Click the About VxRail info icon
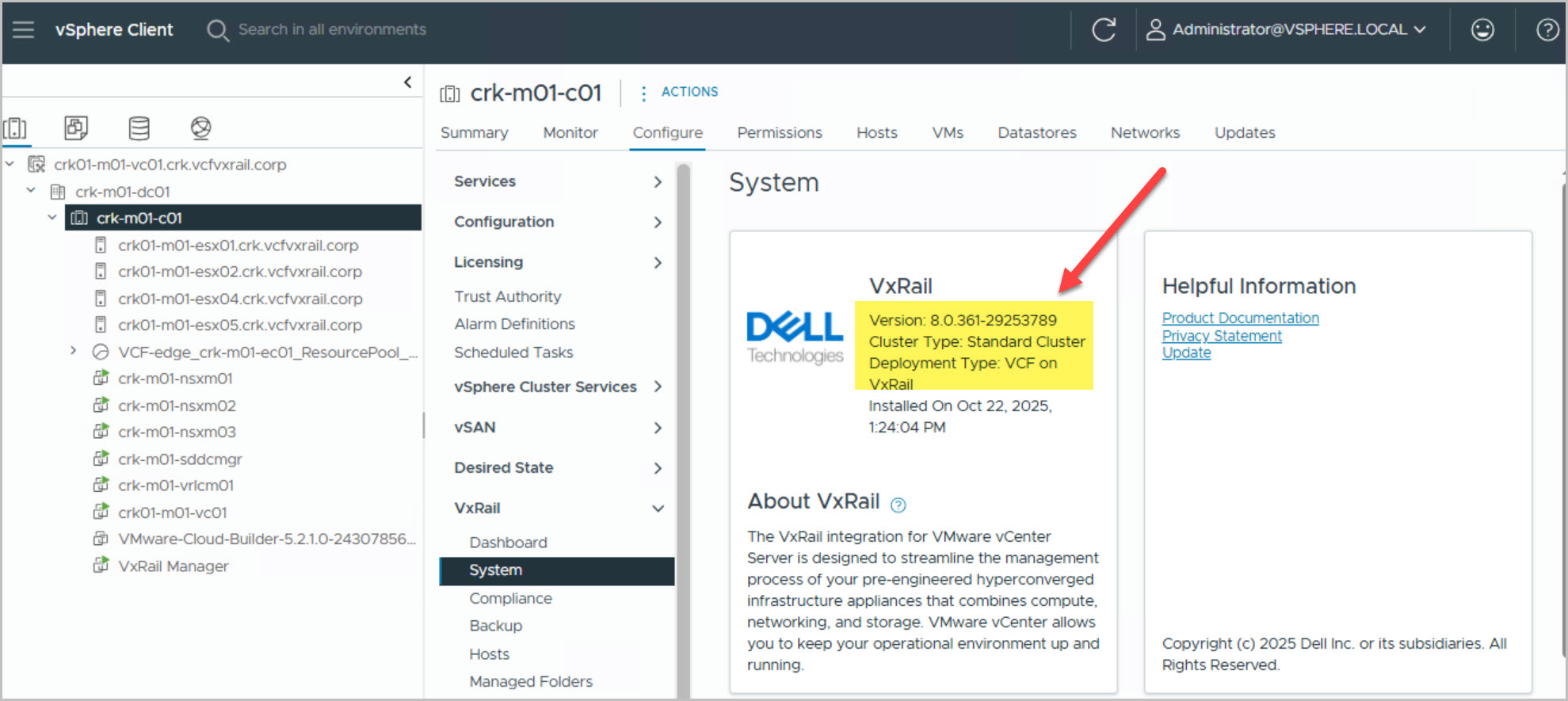The height and width of the screenshot is (701, 1568). [x=898, y=505]
